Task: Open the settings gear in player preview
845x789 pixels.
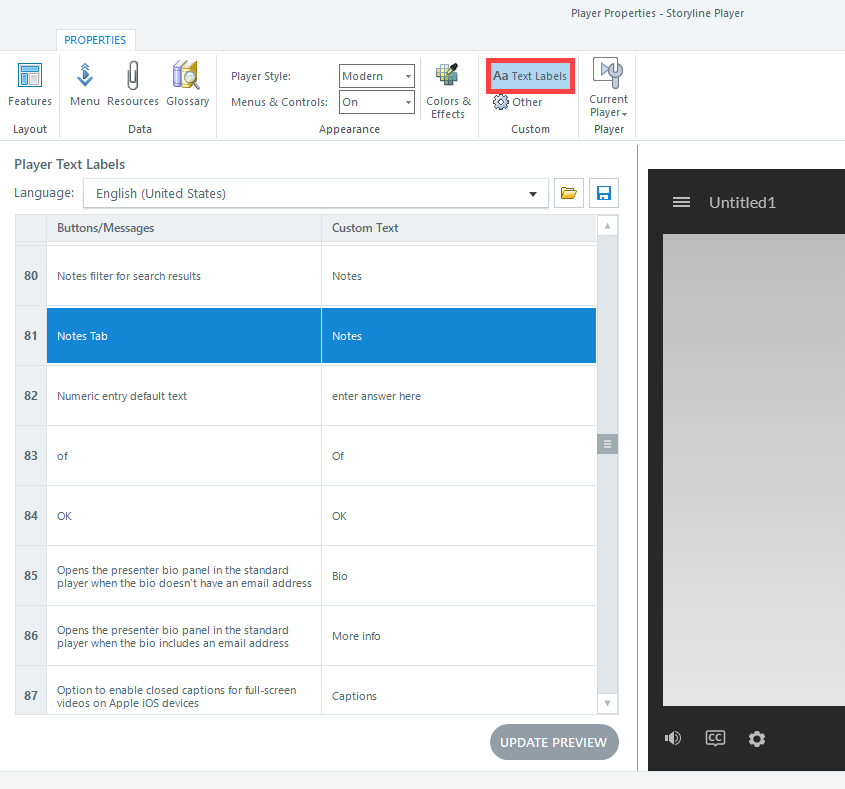Action: pyautogui.click(x=757, y=738)
